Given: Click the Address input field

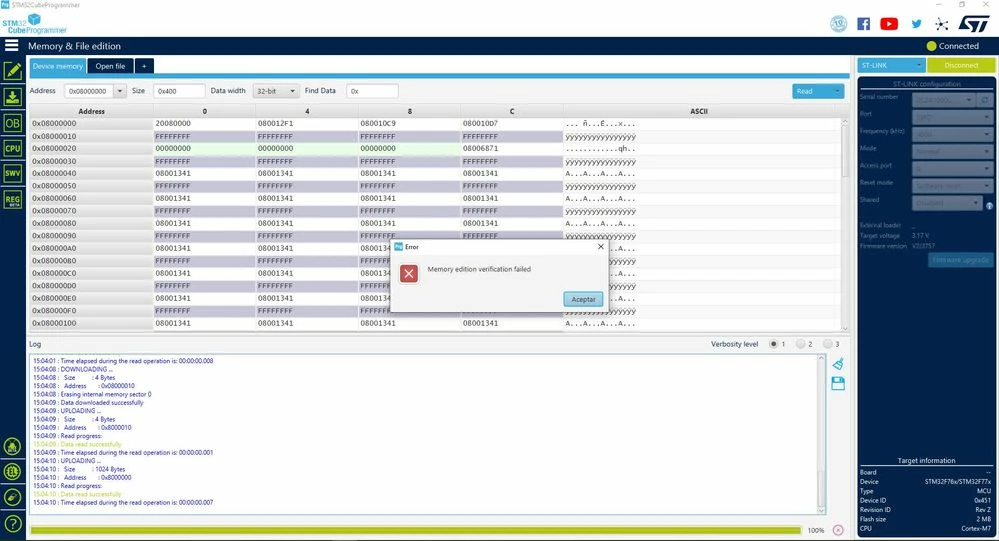Looking at the screenshot, I should coord(88,91).
